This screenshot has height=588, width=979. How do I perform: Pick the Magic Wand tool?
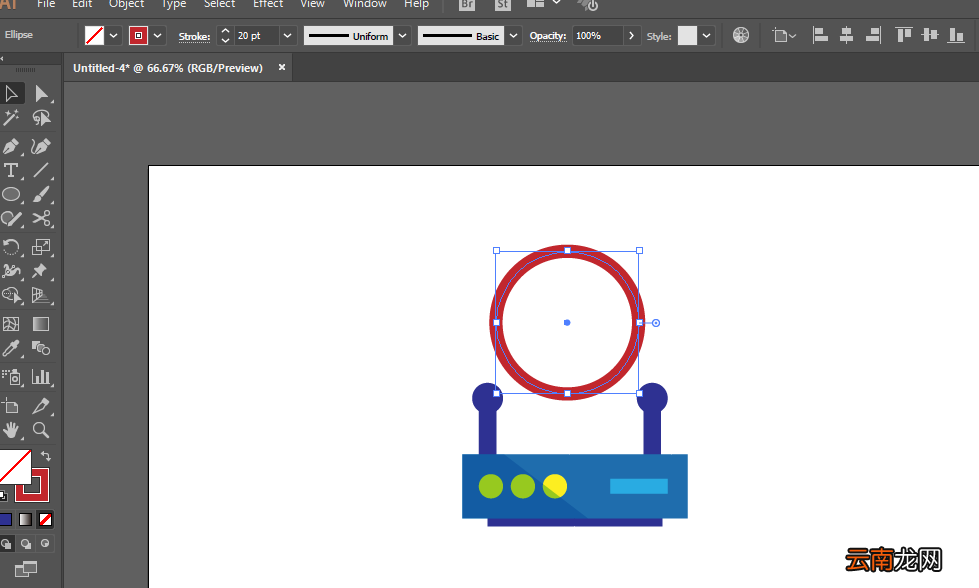[x=11, y=118]
